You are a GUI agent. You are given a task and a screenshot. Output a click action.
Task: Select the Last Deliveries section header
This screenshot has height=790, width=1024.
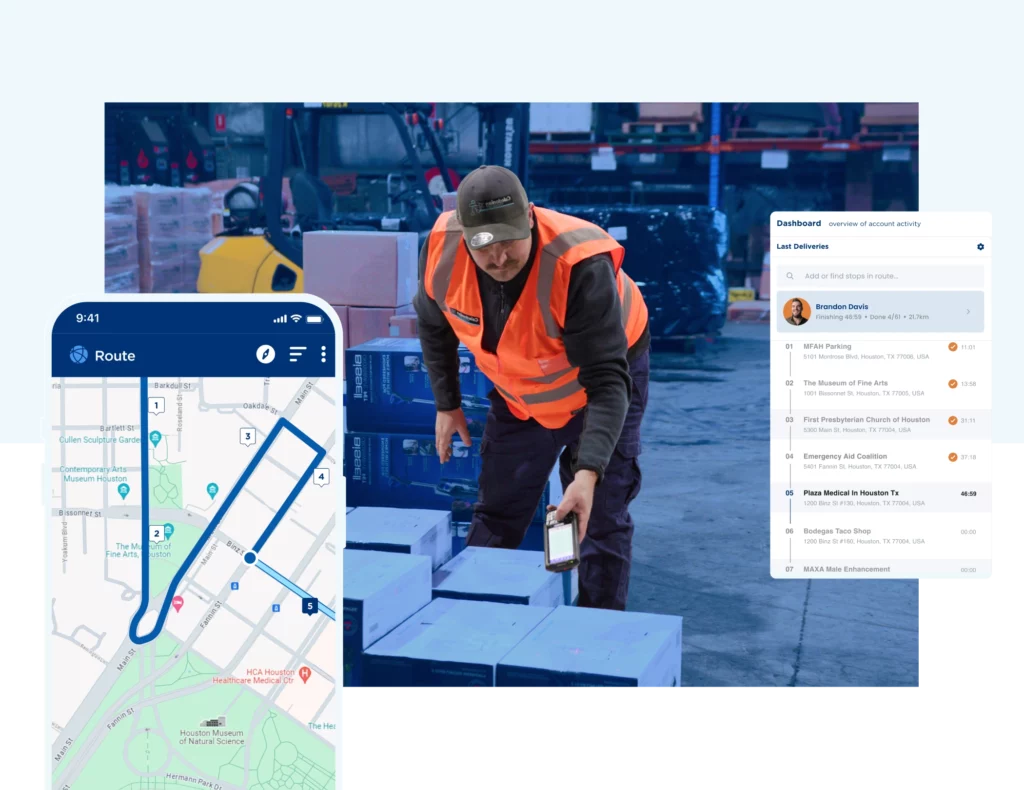click(x=802, y=246)
